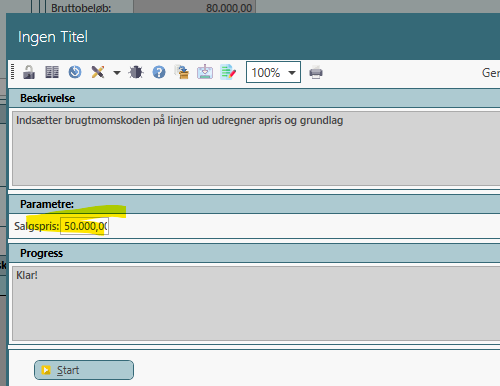
Task: Click the Parametre section header
Action: tap(254, 204)
